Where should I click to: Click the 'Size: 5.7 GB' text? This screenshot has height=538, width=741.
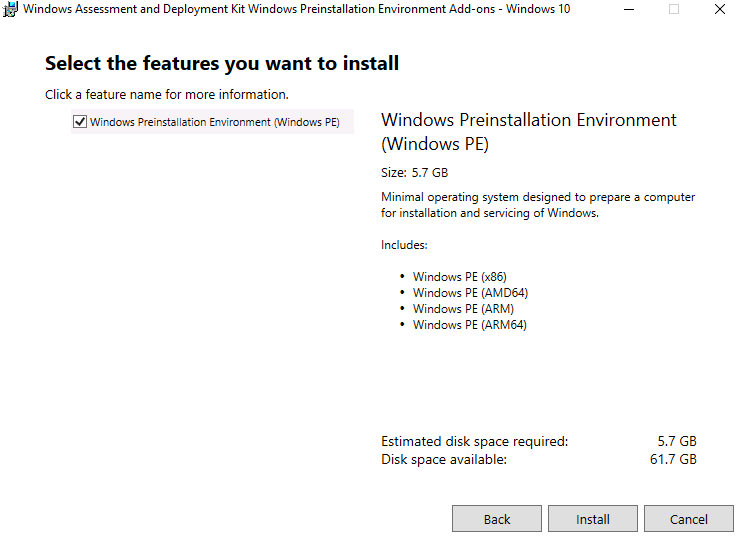pyautogui.click(x=414, y=173)
